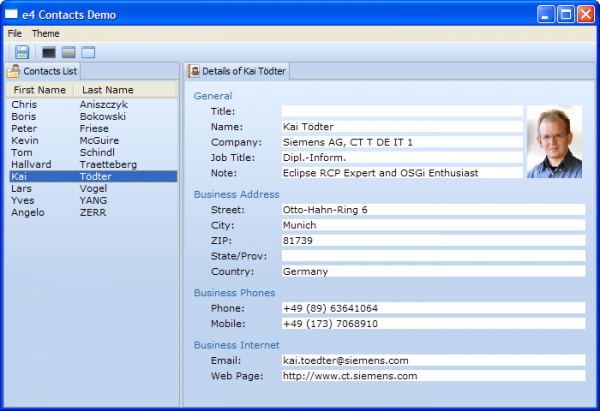Viewport: 600px width, 411px height.
Task: Open the File menu
Action: (x=15, y=34)
